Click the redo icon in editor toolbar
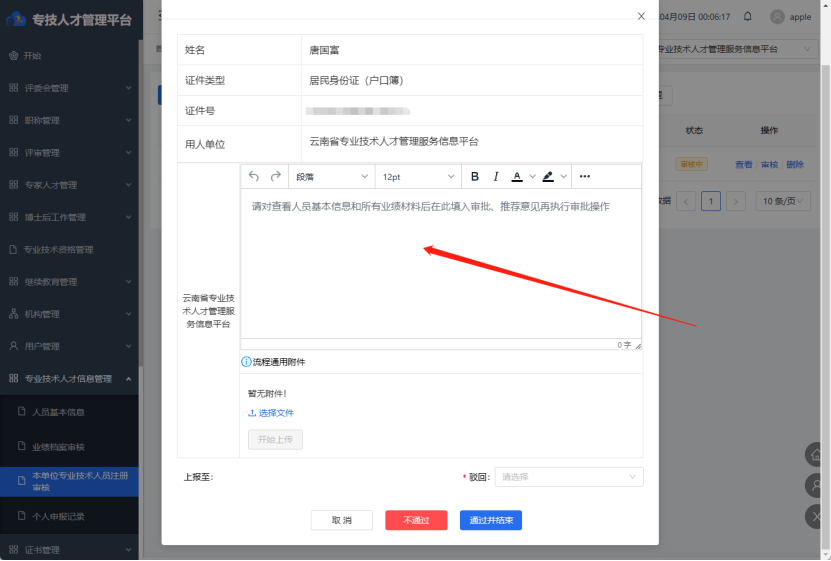The height and width of the screenshot is (561, 831). pyautogui.click(x=275, y=177)
